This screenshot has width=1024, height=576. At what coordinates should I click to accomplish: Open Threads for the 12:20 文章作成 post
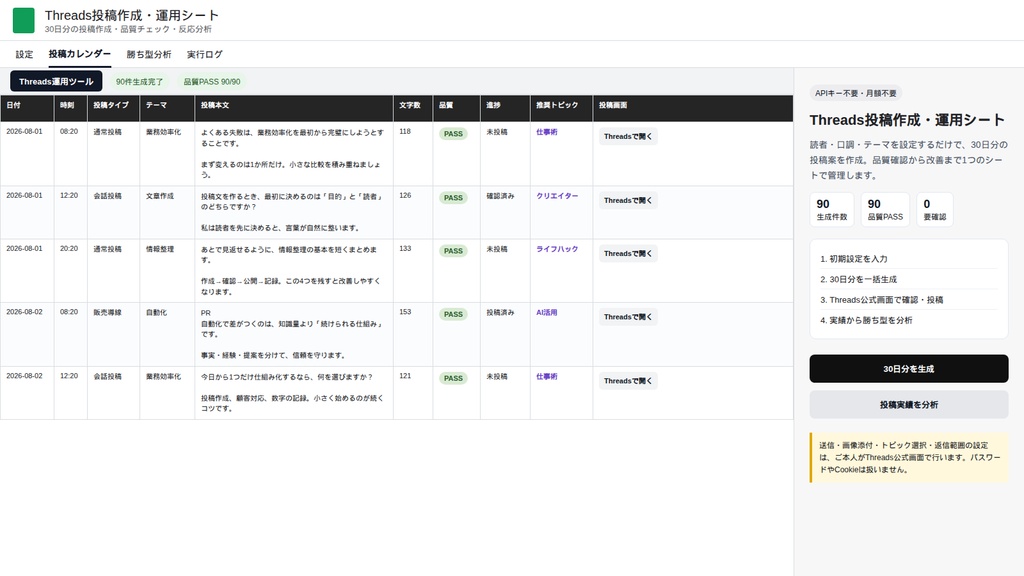tap(628, 200)
